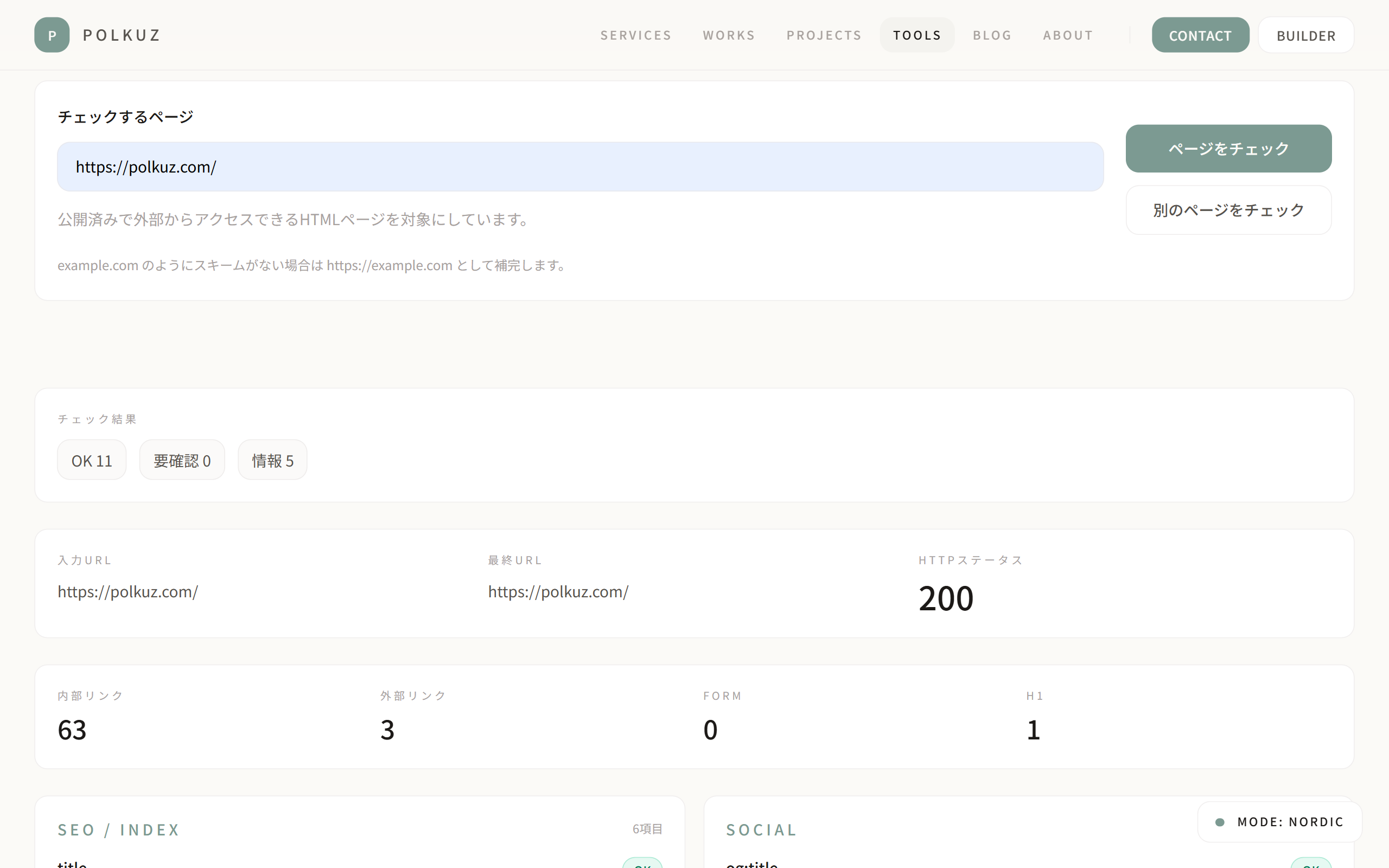
Task: Click the チェック結果 heading
Action: (97, 419)
